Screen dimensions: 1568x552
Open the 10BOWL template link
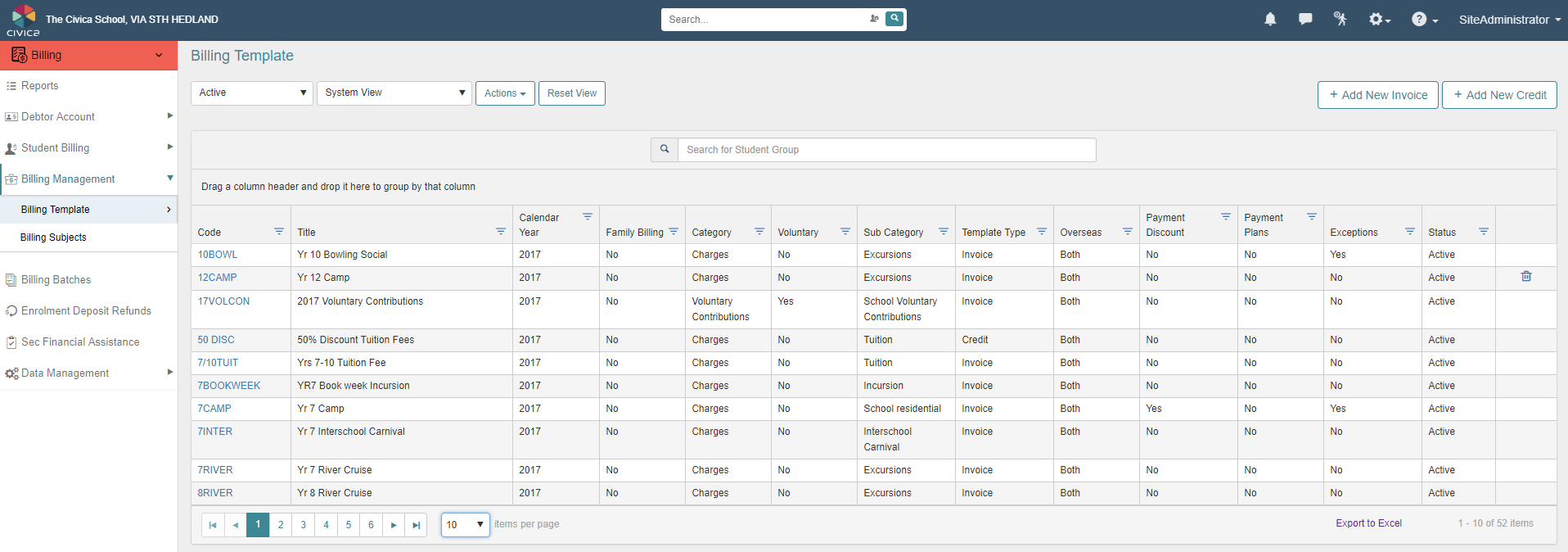tap(217, 255)
